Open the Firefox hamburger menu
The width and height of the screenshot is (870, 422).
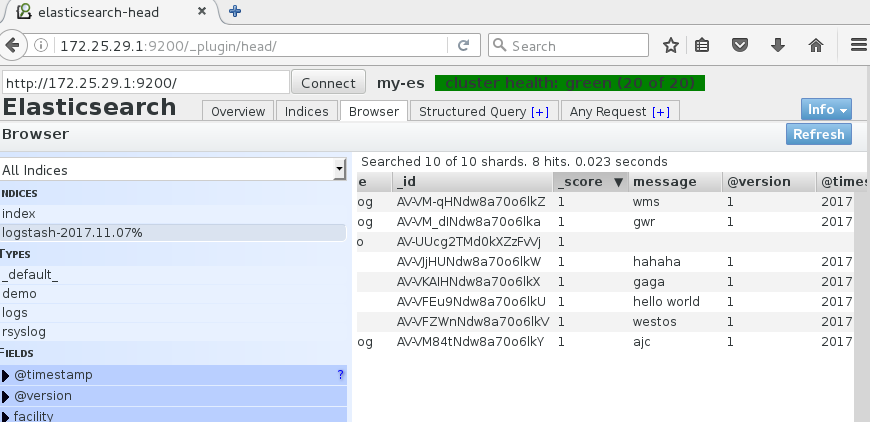859,45
